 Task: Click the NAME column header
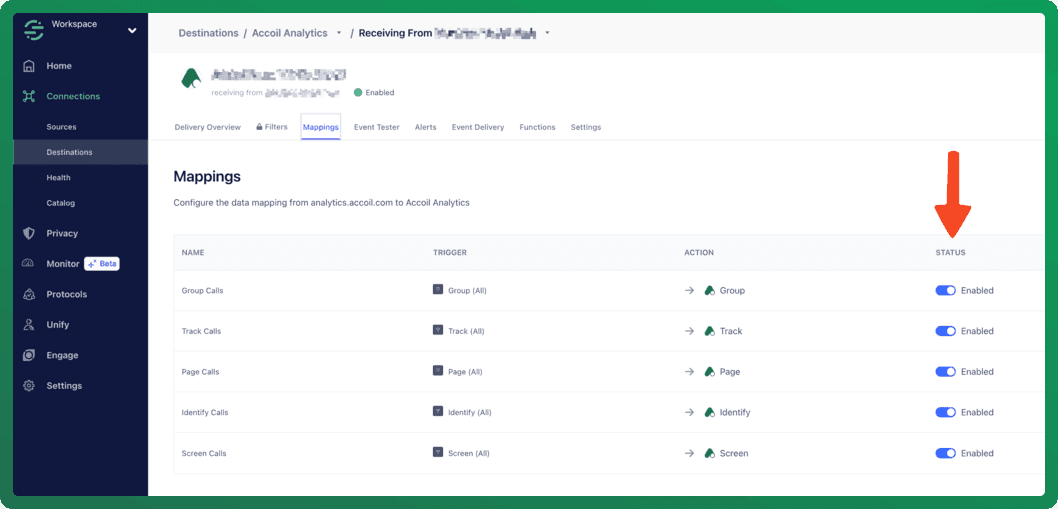pos(193,252)
